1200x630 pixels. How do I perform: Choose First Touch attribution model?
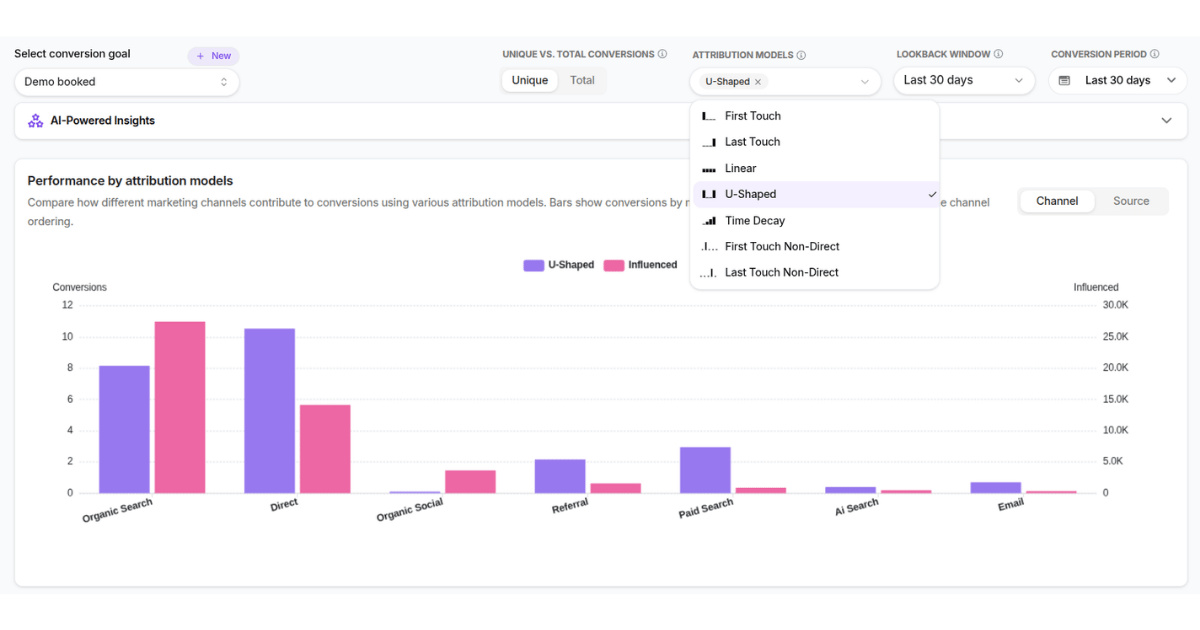[x=815, y=116]
